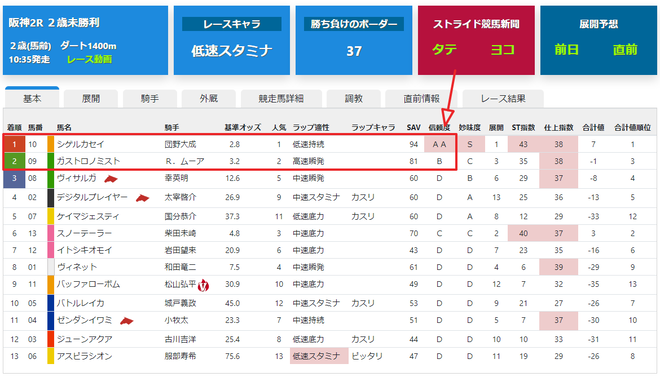Click horse name ケイマジェスティ
The height and width of the screenshot is (377, 660).
(x=88, y=217)
